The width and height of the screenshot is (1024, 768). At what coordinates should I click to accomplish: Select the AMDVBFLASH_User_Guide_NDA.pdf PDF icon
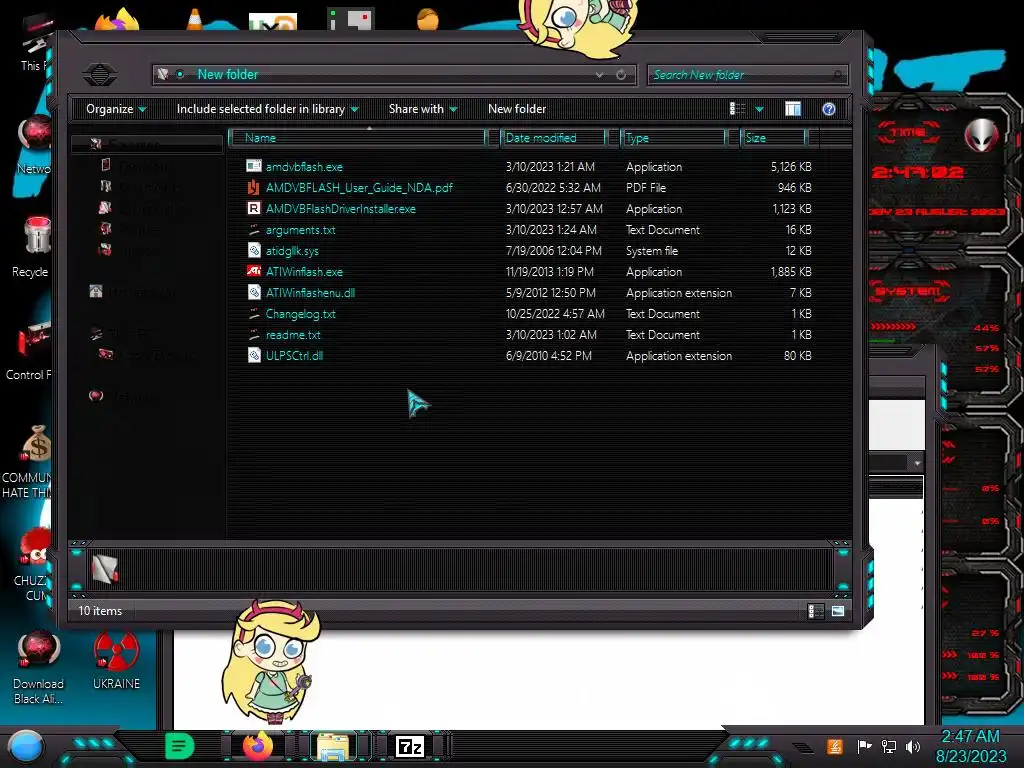[x=253, y=187]
